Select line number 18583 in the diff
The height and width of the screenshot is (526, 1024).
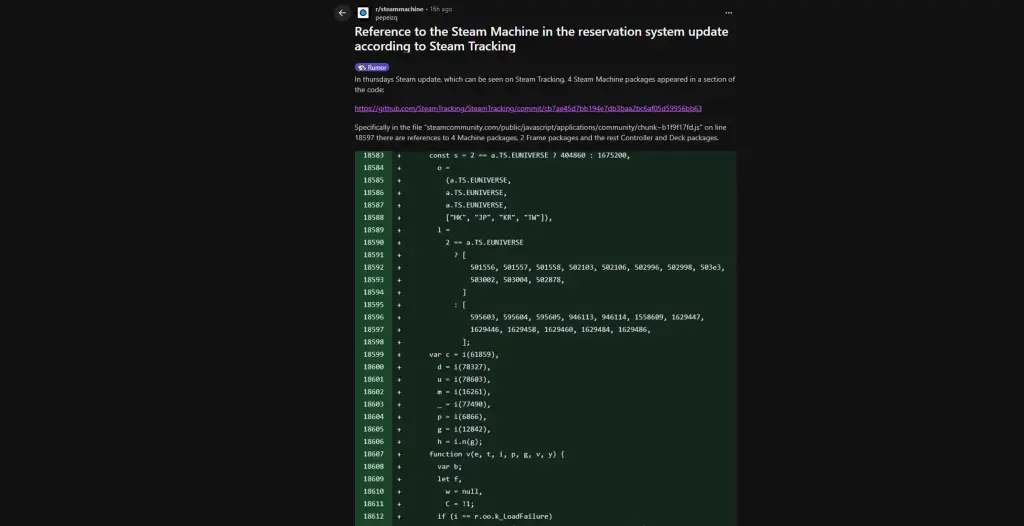click(374, 156)
